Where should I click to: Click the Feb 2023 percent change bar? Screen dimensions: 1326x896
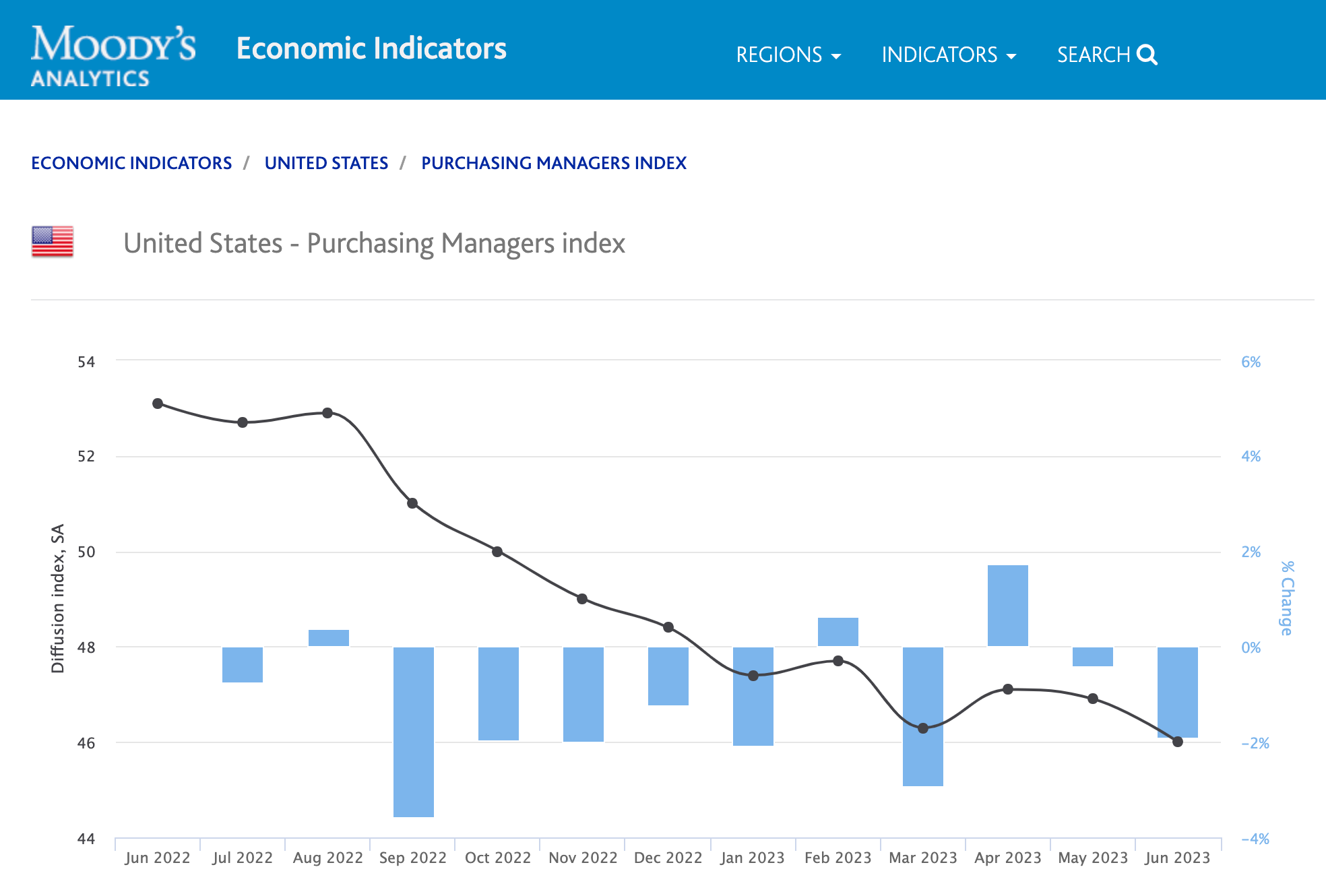tap(838, 632)
